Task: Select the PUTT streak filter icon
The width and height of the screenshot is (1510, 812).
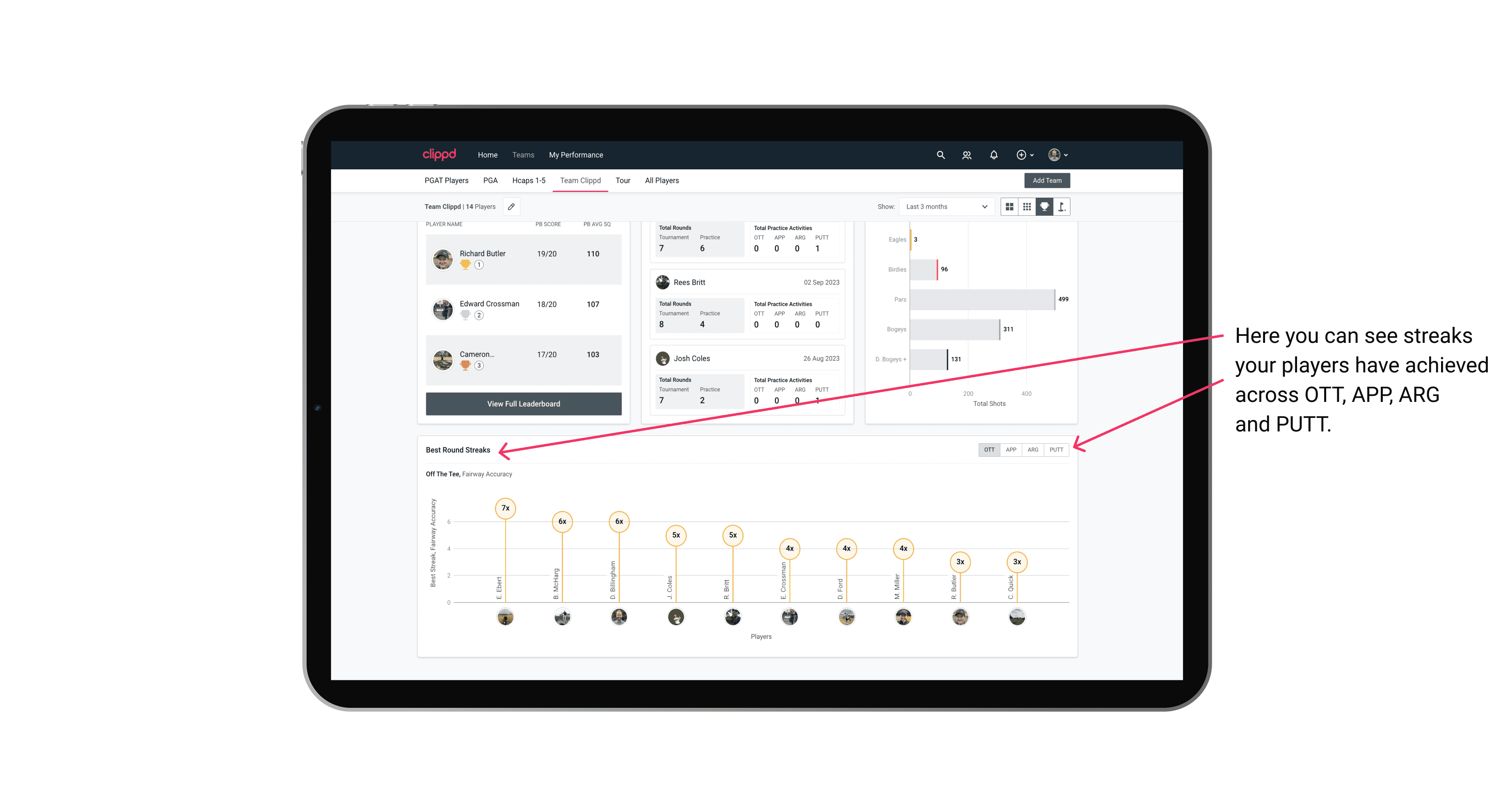Action: [x=1057, y=449]
